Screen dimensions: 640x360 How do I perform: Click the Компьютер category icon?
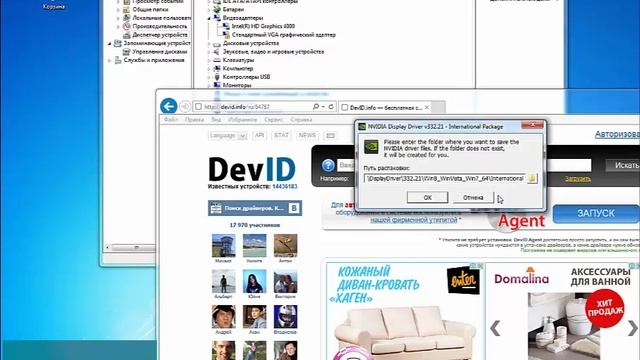coord(217,69)
